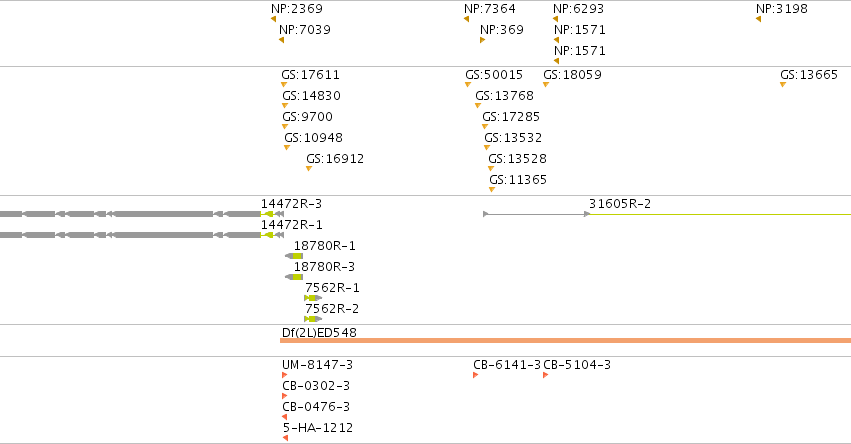Select the 31605R-2 RNAi label
Viewport: 851px width, 444px height.
(x=620, y=204)
